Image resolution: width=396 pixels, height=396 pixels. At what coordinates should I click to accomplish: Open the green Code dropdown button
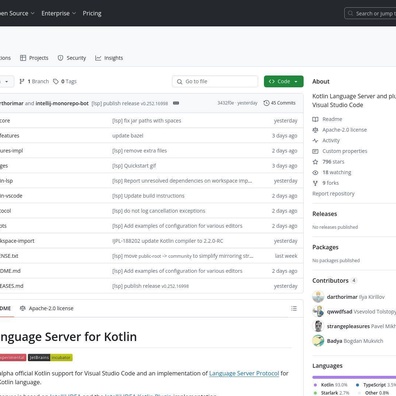284,81
